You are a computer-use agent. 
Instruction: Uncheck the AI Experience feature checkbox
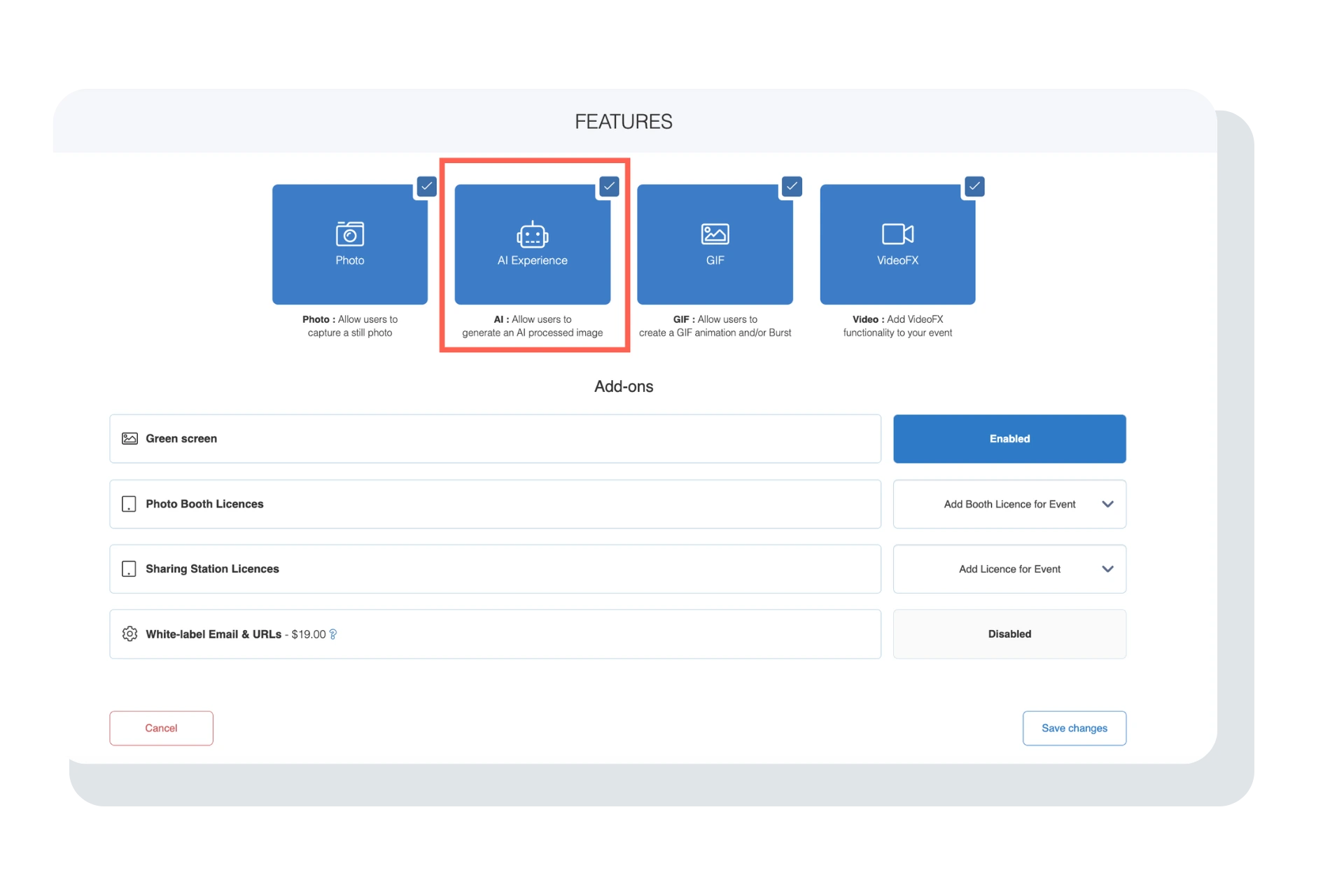(x=609, y=186)
